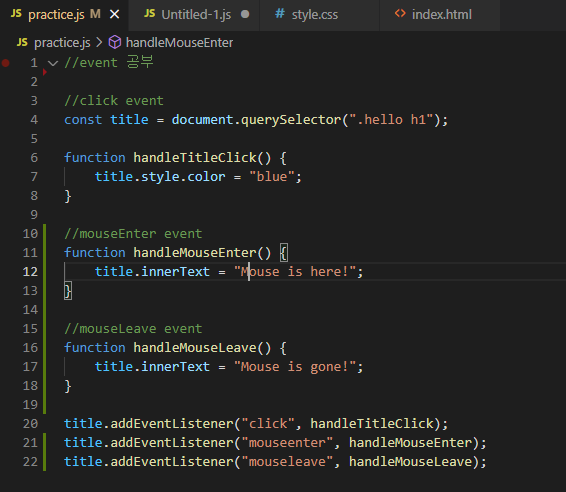Click the '//event 공부' comment
Image resolution: width=566 pixels, height=492 pixels.
[x=109, y=62]
